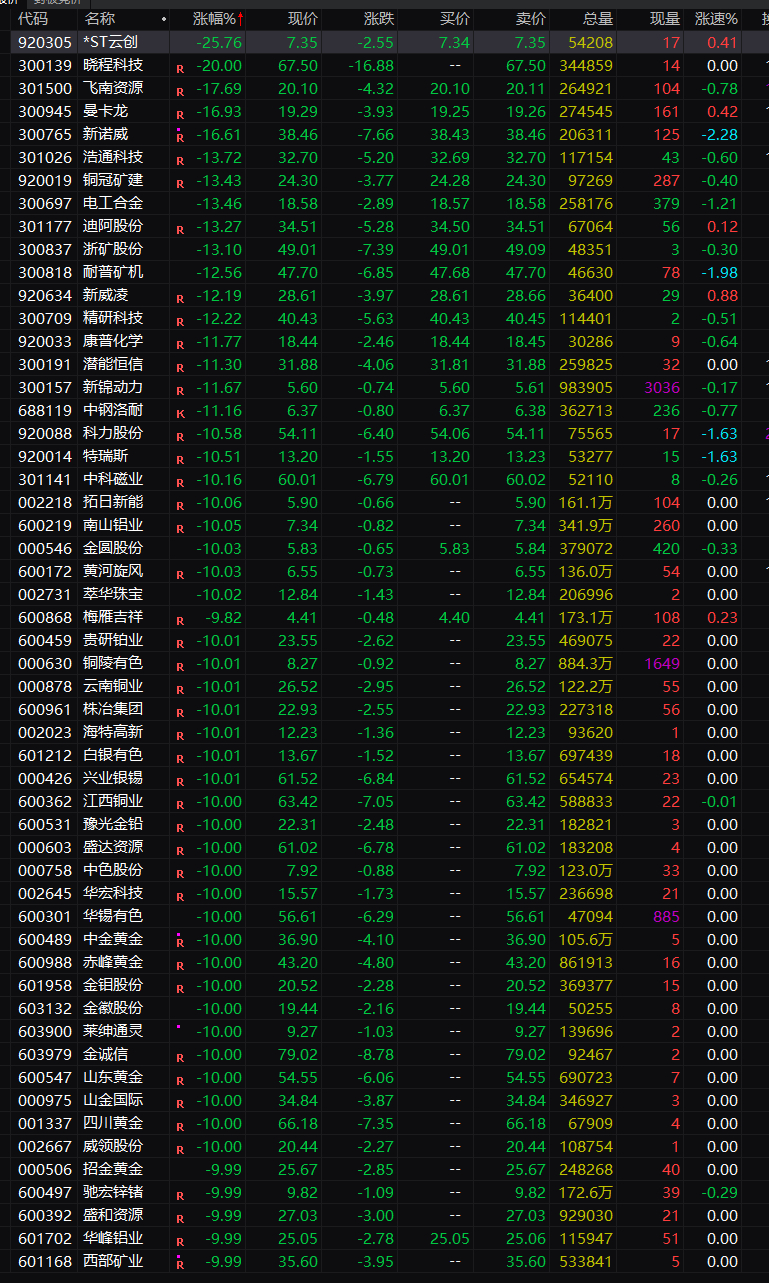Select the 华锡有色 stock name
The width and height of the screenshot is (769, 1283).
point(113,916)
